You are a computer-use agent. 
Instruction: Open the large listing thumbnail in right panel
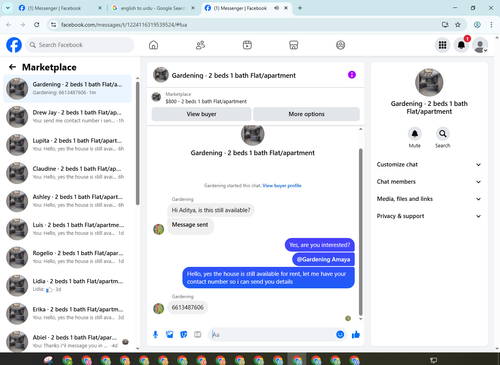(429, 82)
